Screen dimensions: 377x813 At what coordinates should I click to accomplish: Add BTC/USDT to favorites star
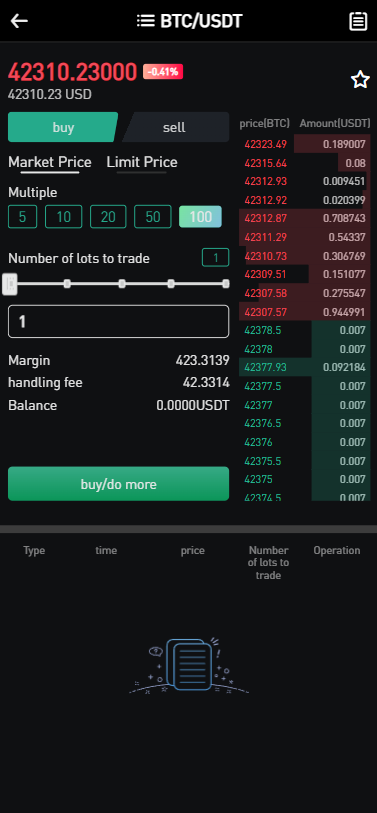(x=360, y=80)
